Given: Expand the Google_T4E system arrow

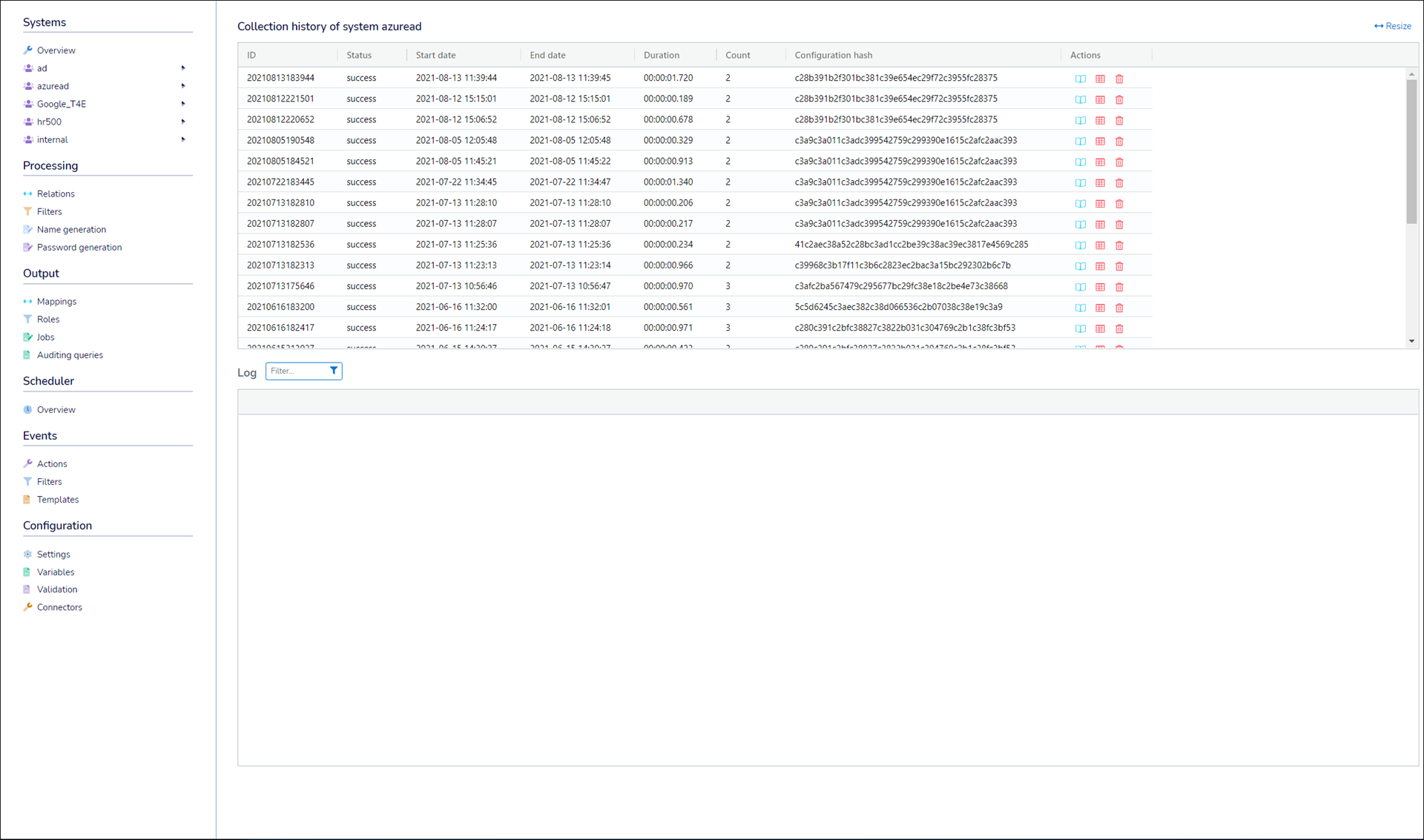Looking at the screenshot, I should (x=183, y=104).
